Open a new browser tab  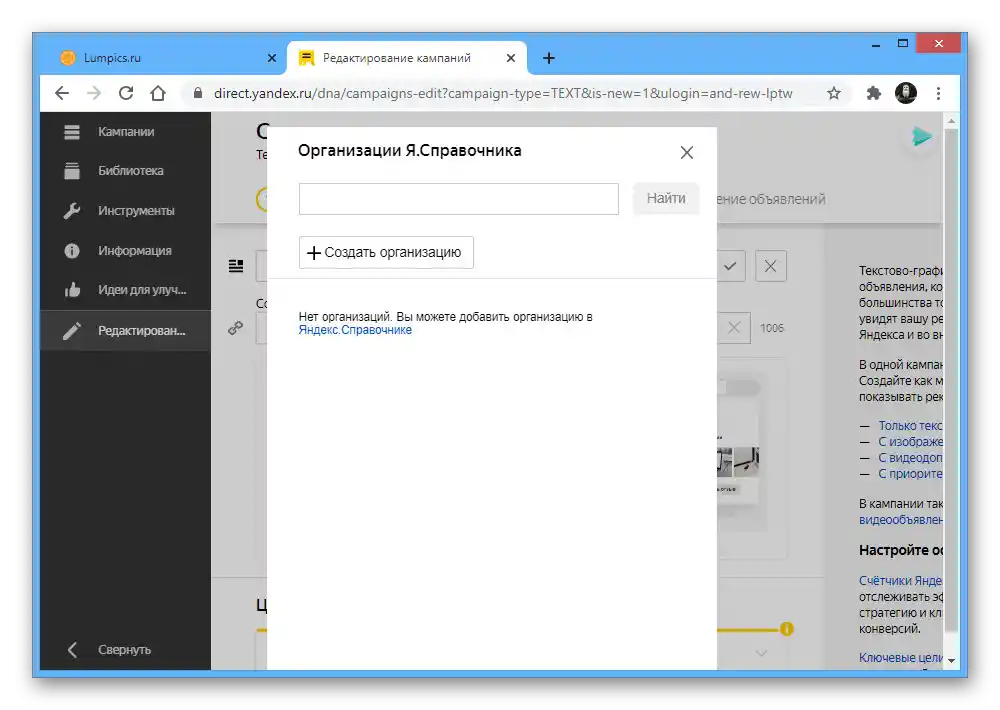pos(548,58)
